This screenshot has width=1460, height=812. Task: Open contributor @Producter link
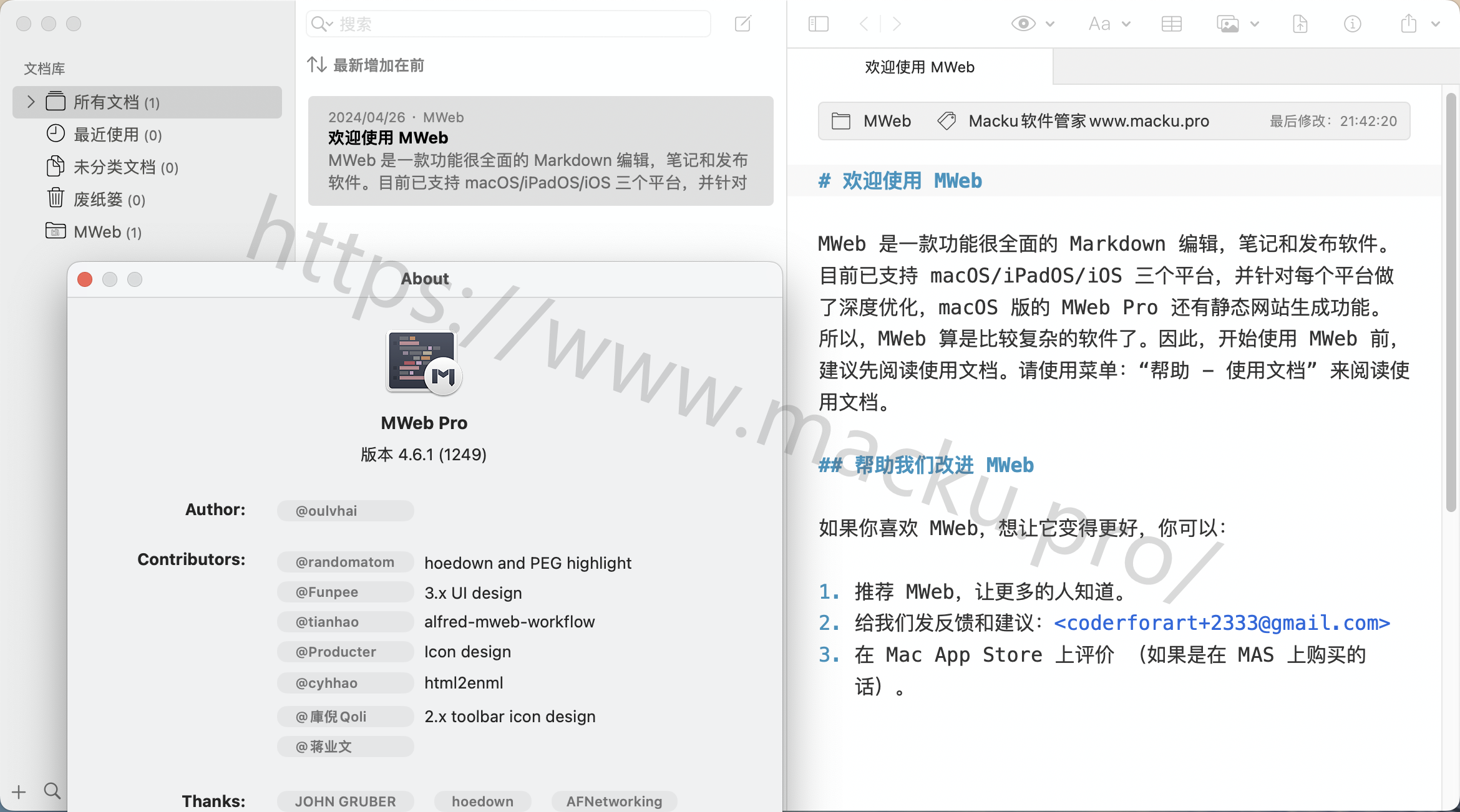pos(345,652)
